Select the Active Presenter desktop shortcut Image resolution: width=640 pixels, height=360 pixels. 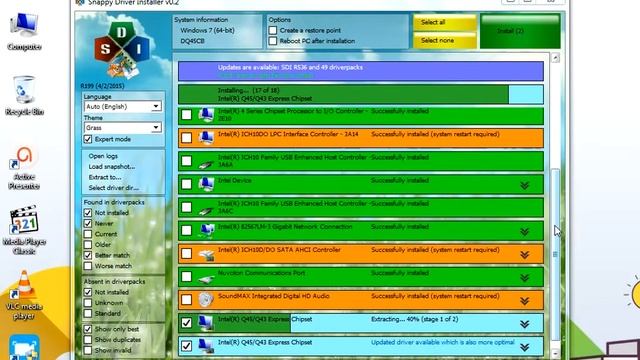coord(24,169)
